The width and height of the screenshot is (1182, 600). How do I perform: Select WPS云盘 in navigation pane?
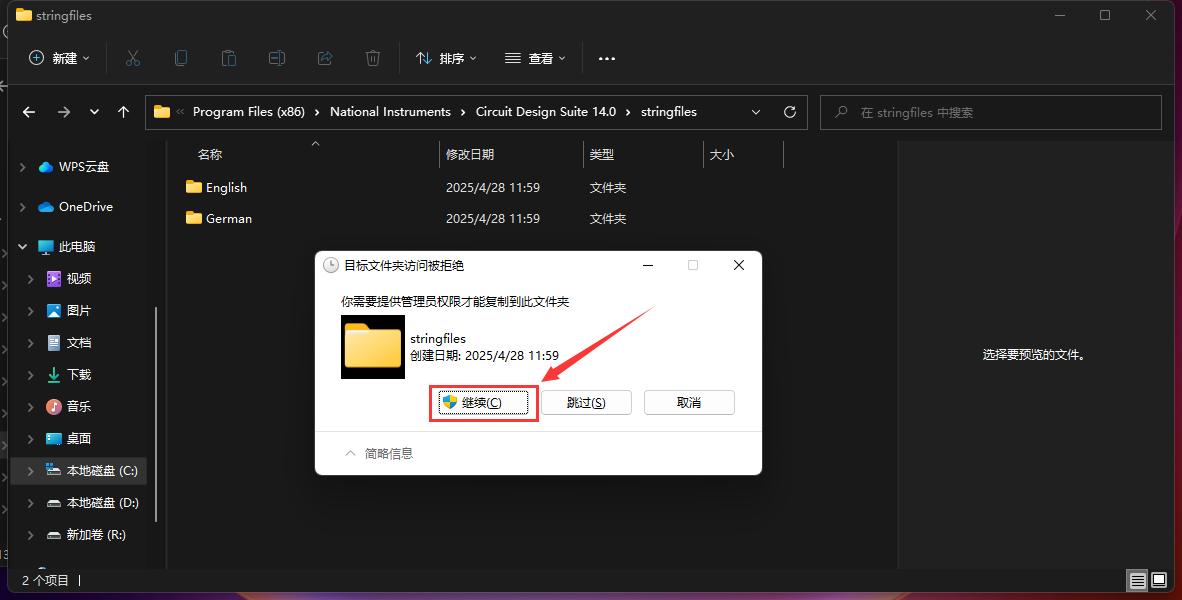pyautogui.click(x=84, y=167)
